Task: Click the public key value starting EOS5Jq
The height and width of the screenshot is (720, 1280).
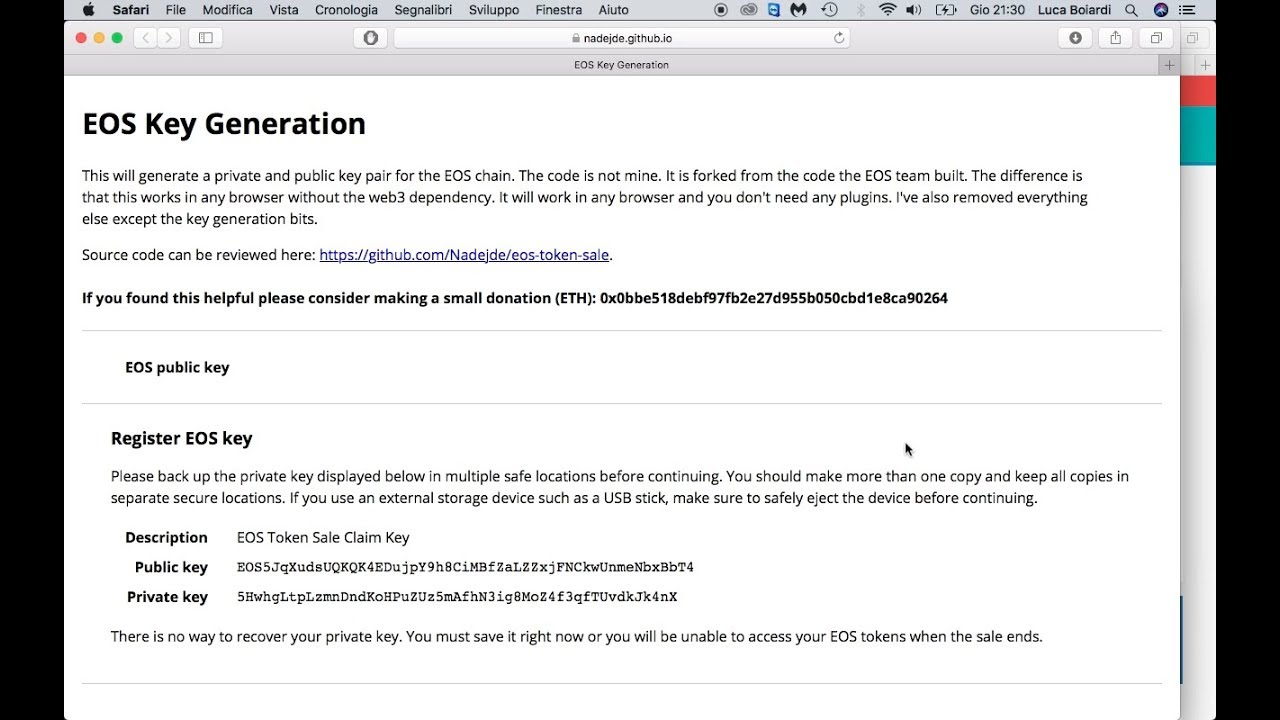Action: (x=465, y=568)
